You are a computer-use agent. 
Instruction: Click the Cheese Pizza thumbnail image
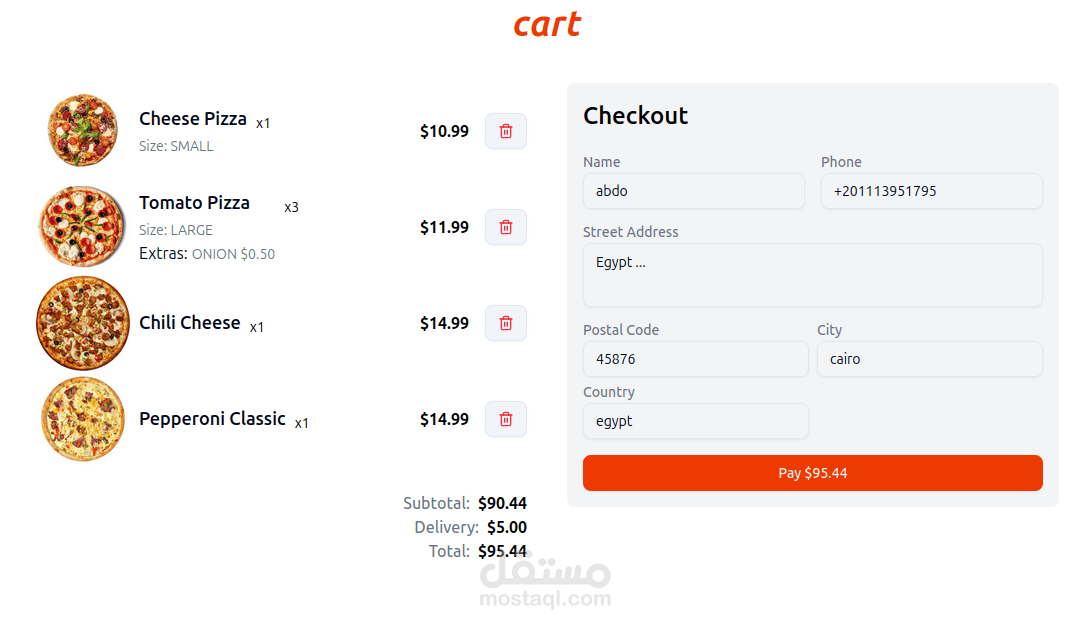tap(83, 130)
